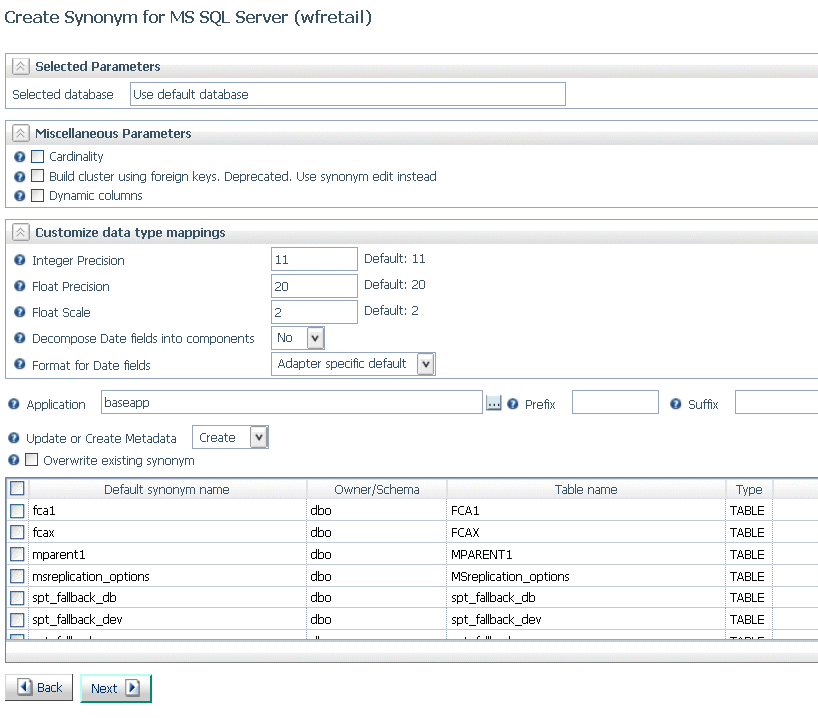Select the mparent1 row checkbox

(x=17, y=554)
